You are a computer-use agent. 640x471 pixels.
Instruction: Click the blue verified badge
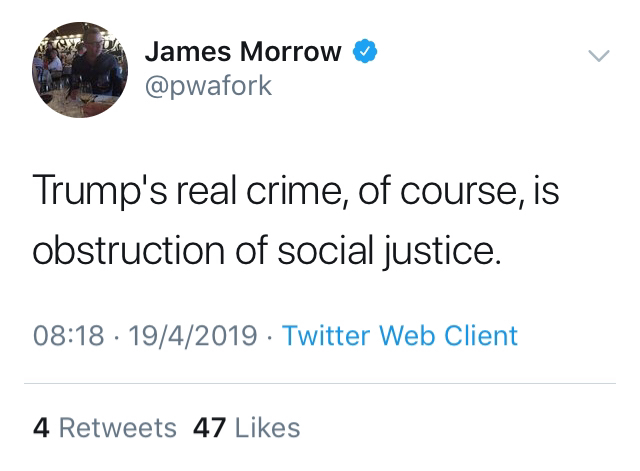point(365,51)
